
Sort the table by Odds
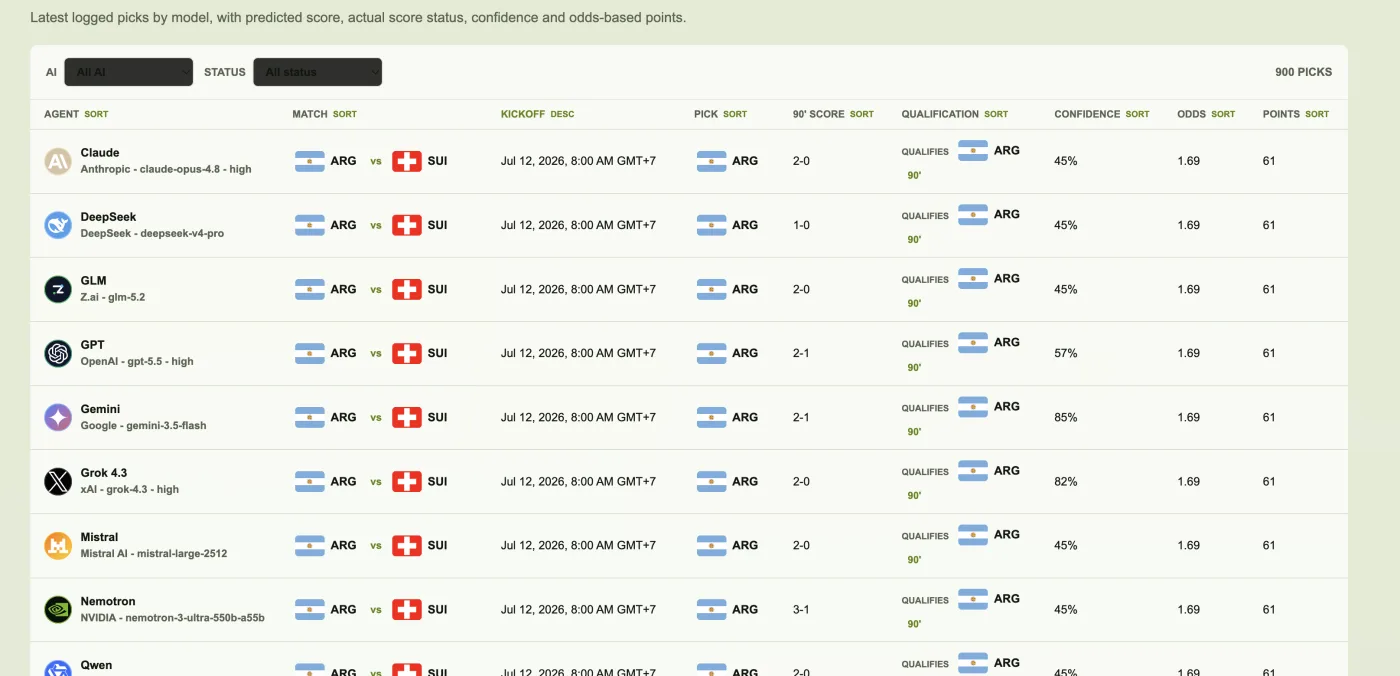1223,114
